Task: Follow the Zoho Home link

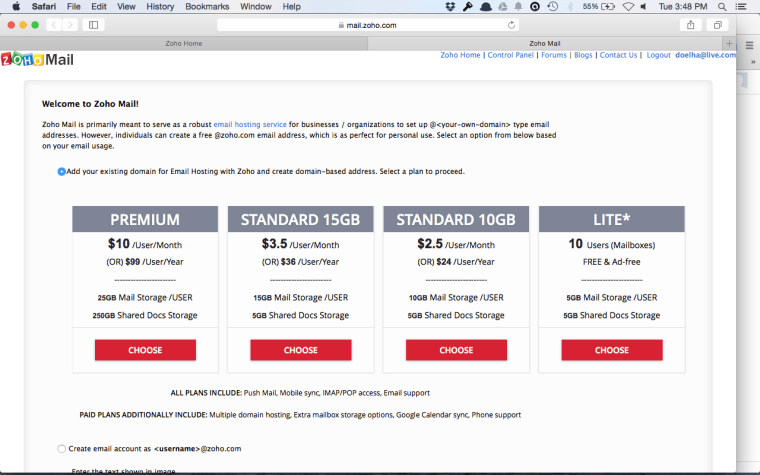Action: (460, 55)
